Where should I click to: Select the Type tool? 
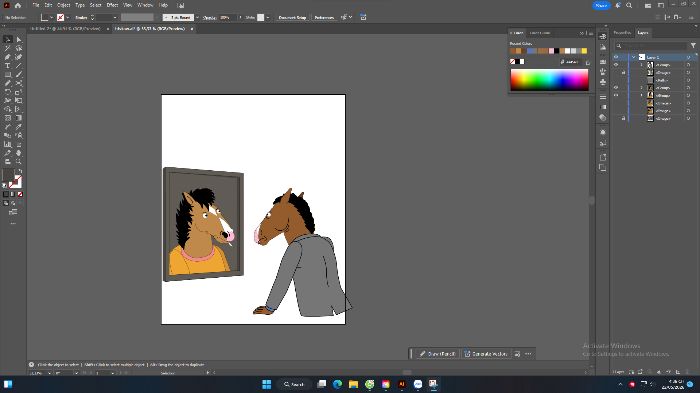point(8,66)
